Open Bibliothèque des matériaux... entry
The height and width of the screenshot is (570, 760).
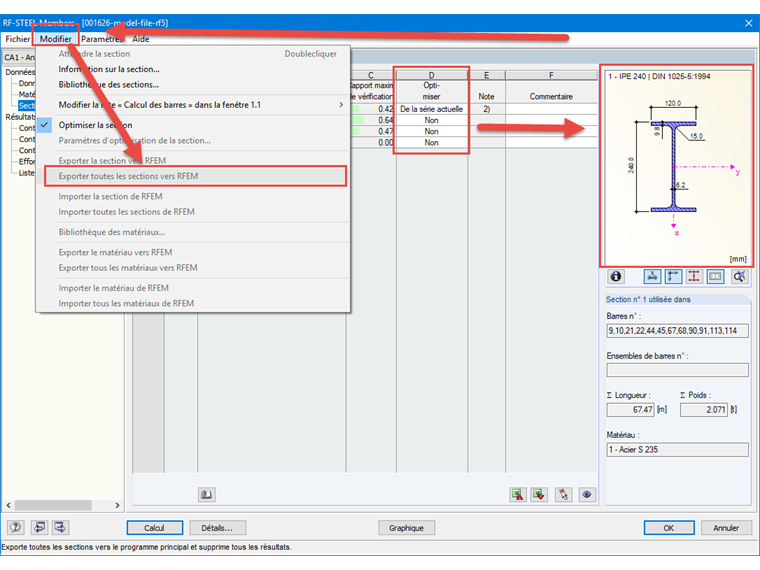[x=112, y=232]
